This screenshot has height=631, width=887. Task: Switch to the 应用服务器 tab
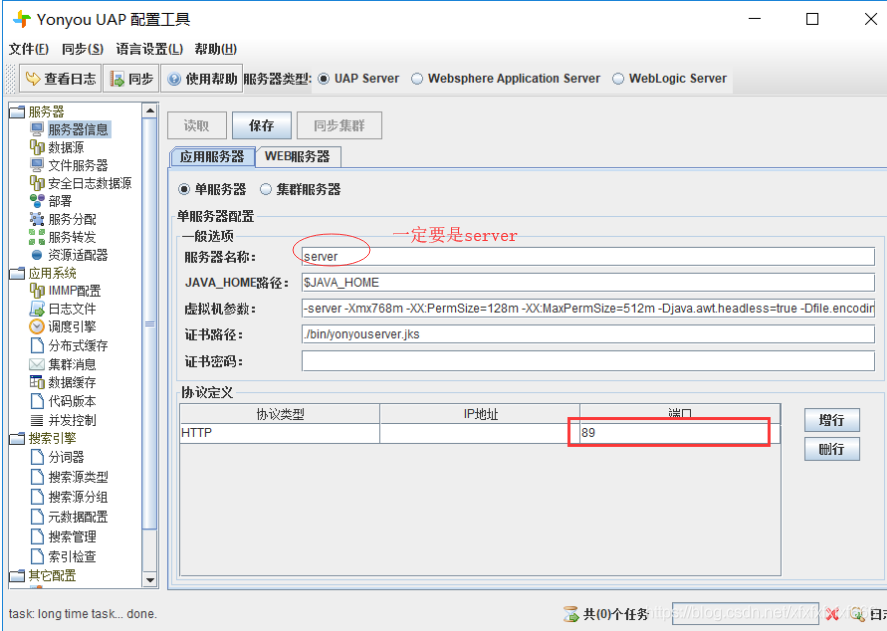tap(212, 157)
